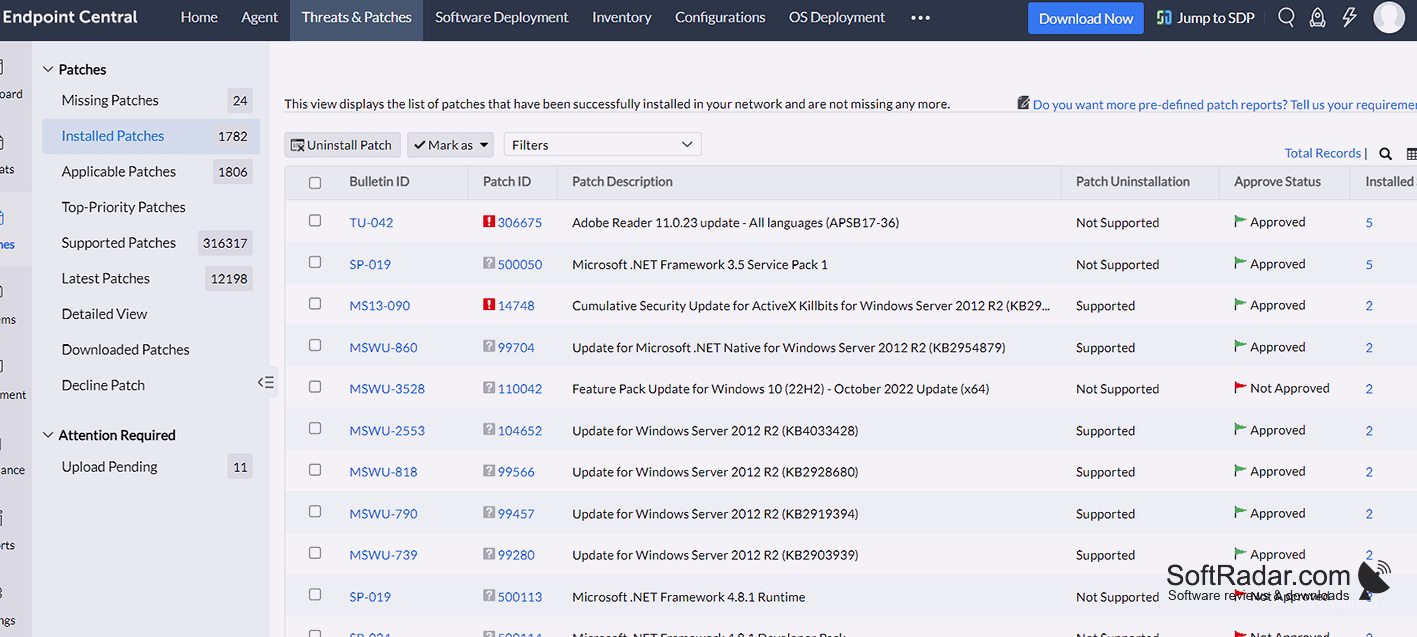Open the three dots more menu
1417x637 pixels.
921,17
